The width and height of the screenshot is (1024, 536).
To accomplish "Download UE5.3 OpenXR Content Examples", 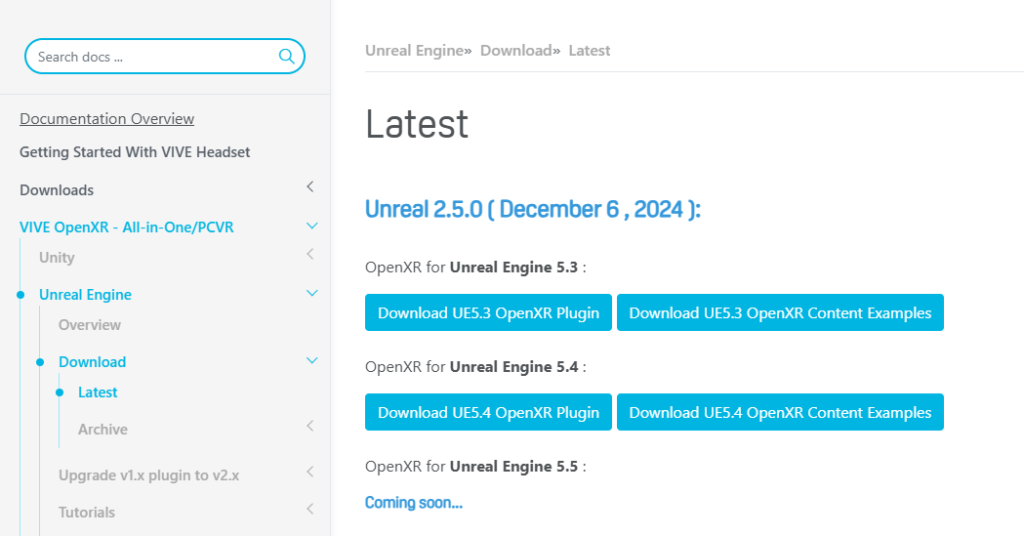I will [x=780, y=313].
